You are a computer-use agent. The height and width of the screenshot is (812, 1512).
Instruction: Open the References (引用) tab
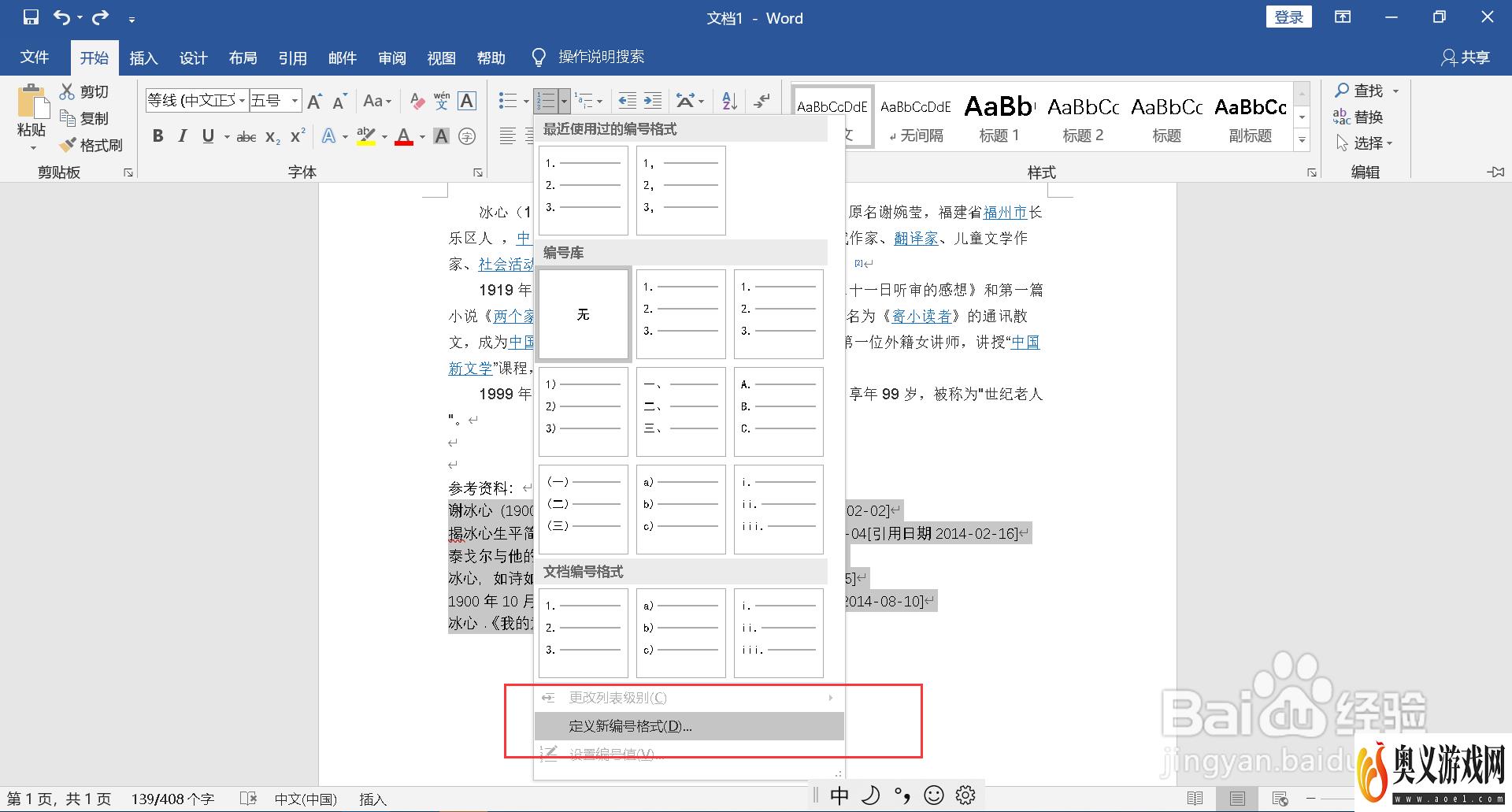pos(292,57)
